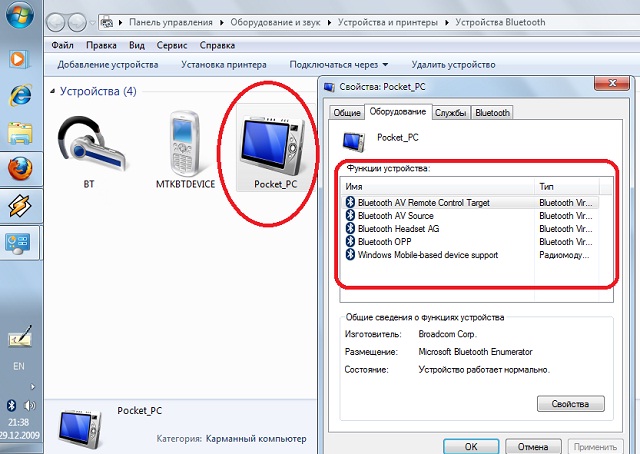Select Bluetooth Headset AG row
This screenshot has width=640, height=454.
point(469,229)
